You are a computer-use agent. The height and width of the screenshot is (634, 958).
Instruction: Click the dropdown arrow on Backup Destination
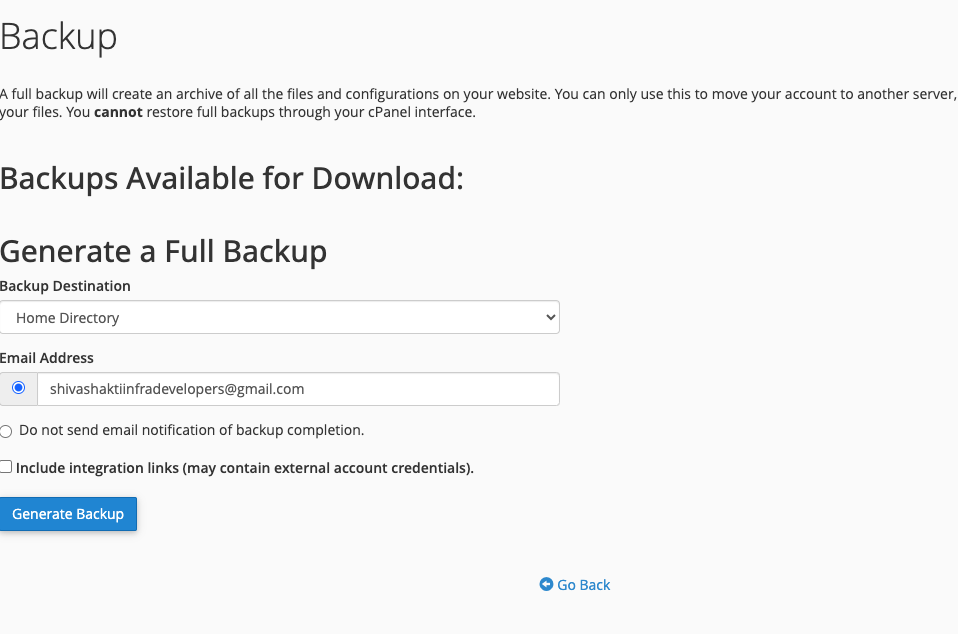(x=549, y=318)
